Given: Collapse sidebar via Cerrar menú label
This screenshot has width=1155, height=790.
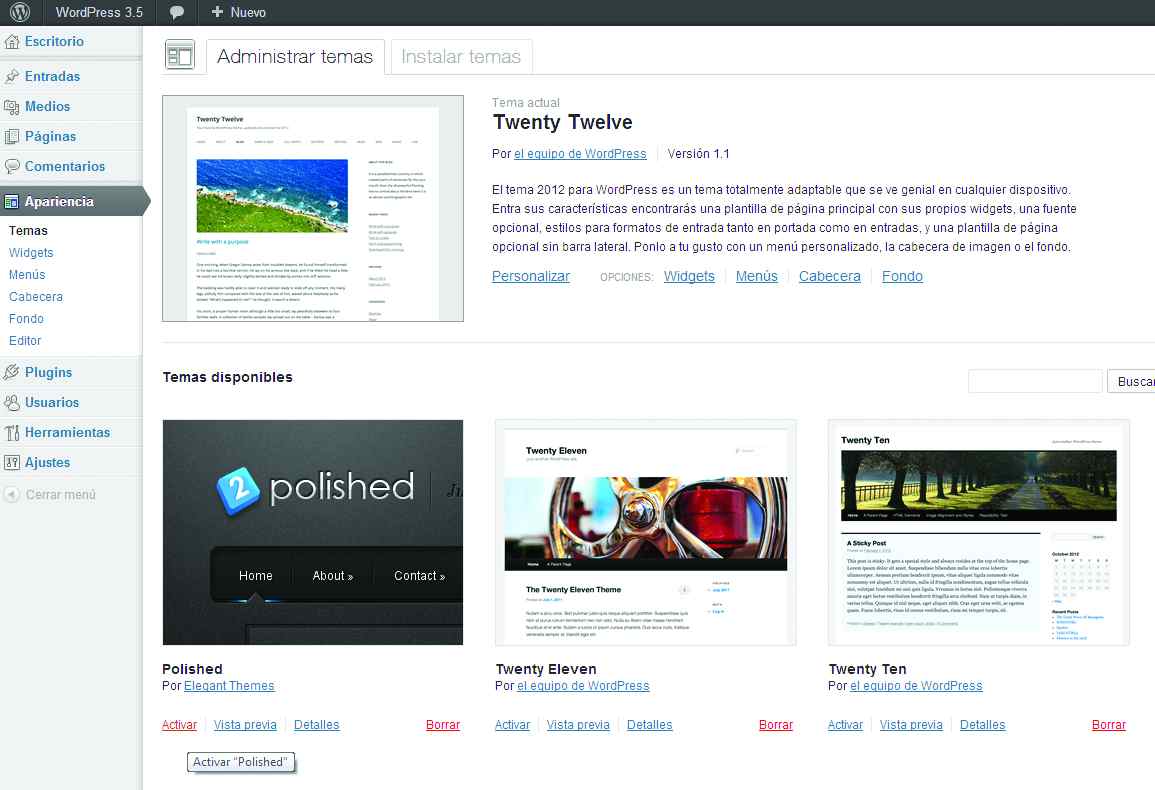Looking at the screenshot, I should tap(60, 495).
